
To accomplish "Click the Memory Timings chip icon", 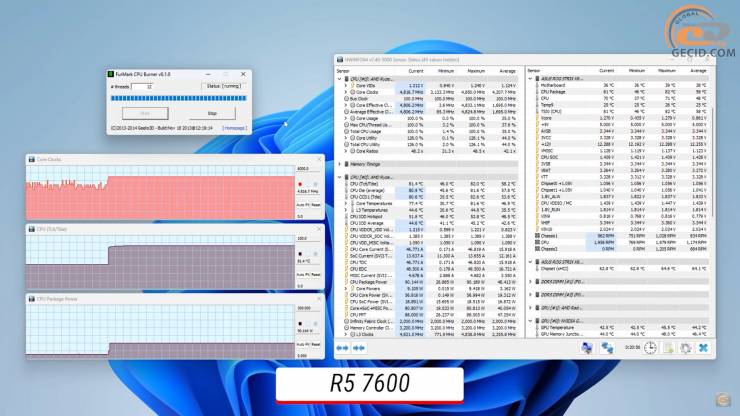I will click(347, 164).
